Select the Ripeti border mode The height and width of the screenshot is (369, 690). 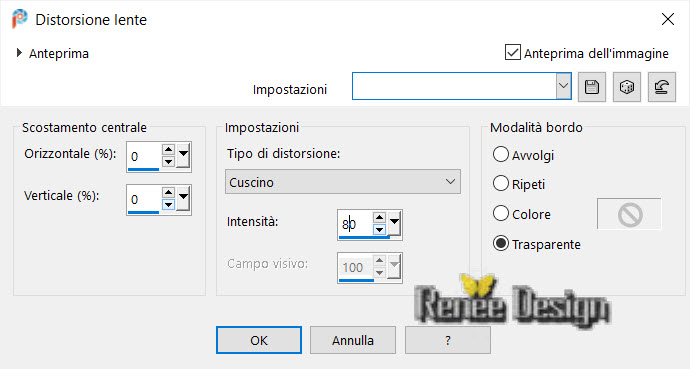click(501, 183)
